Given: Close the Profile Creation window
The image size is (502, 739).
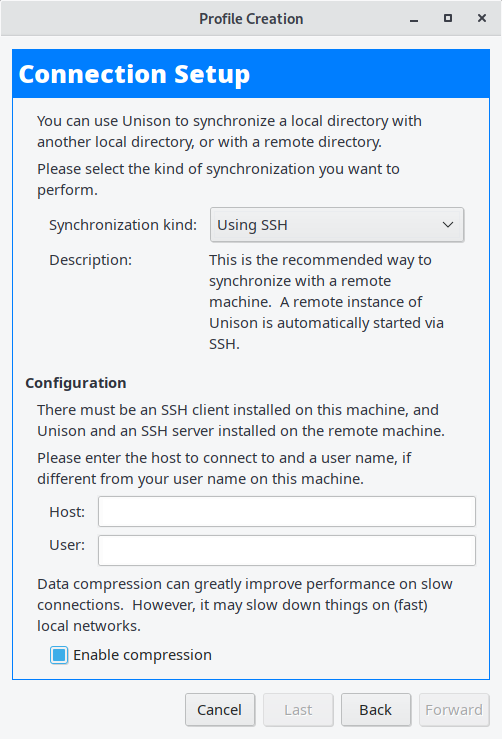Looking at the screenshot, I should (x=482, y=18).
